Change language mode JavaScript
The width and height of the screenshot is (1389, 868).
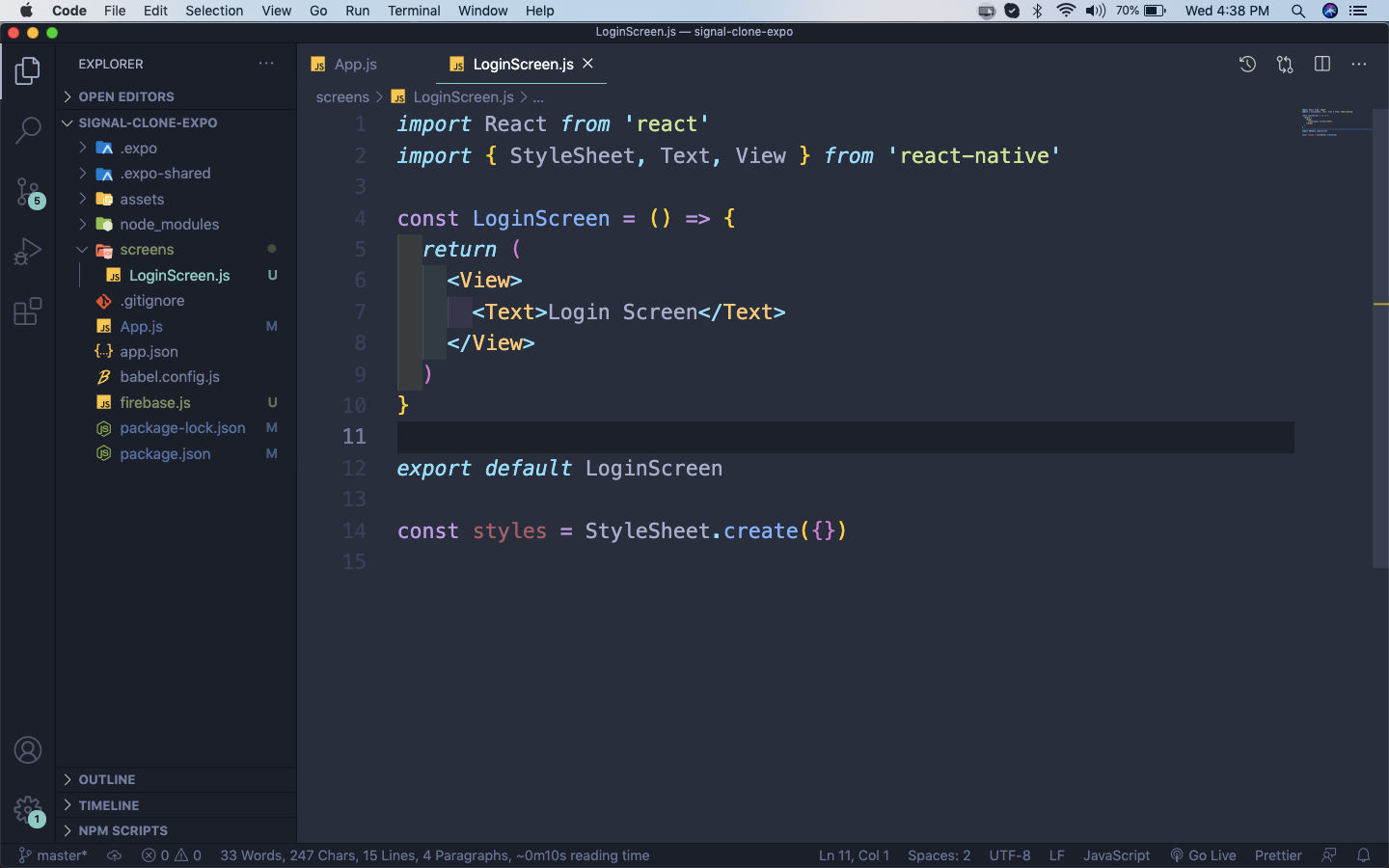coord(1116,855)
